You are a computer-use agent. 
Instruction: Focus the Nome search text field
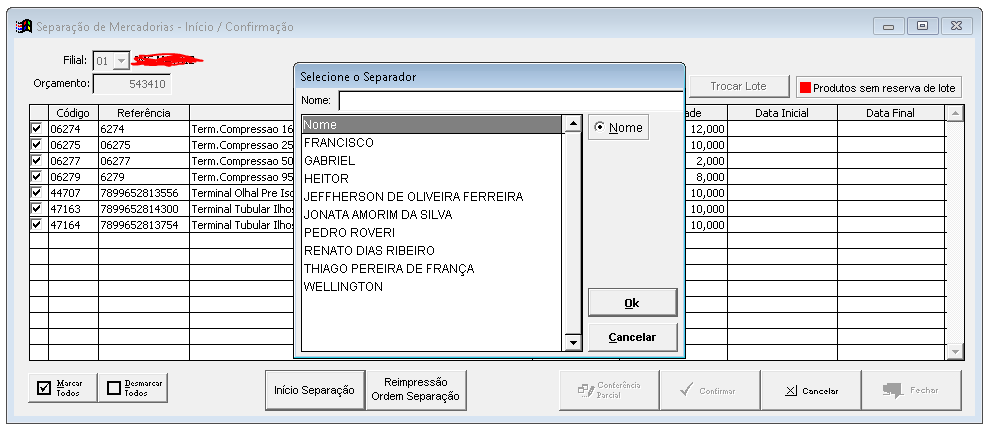tap(510, 101)
